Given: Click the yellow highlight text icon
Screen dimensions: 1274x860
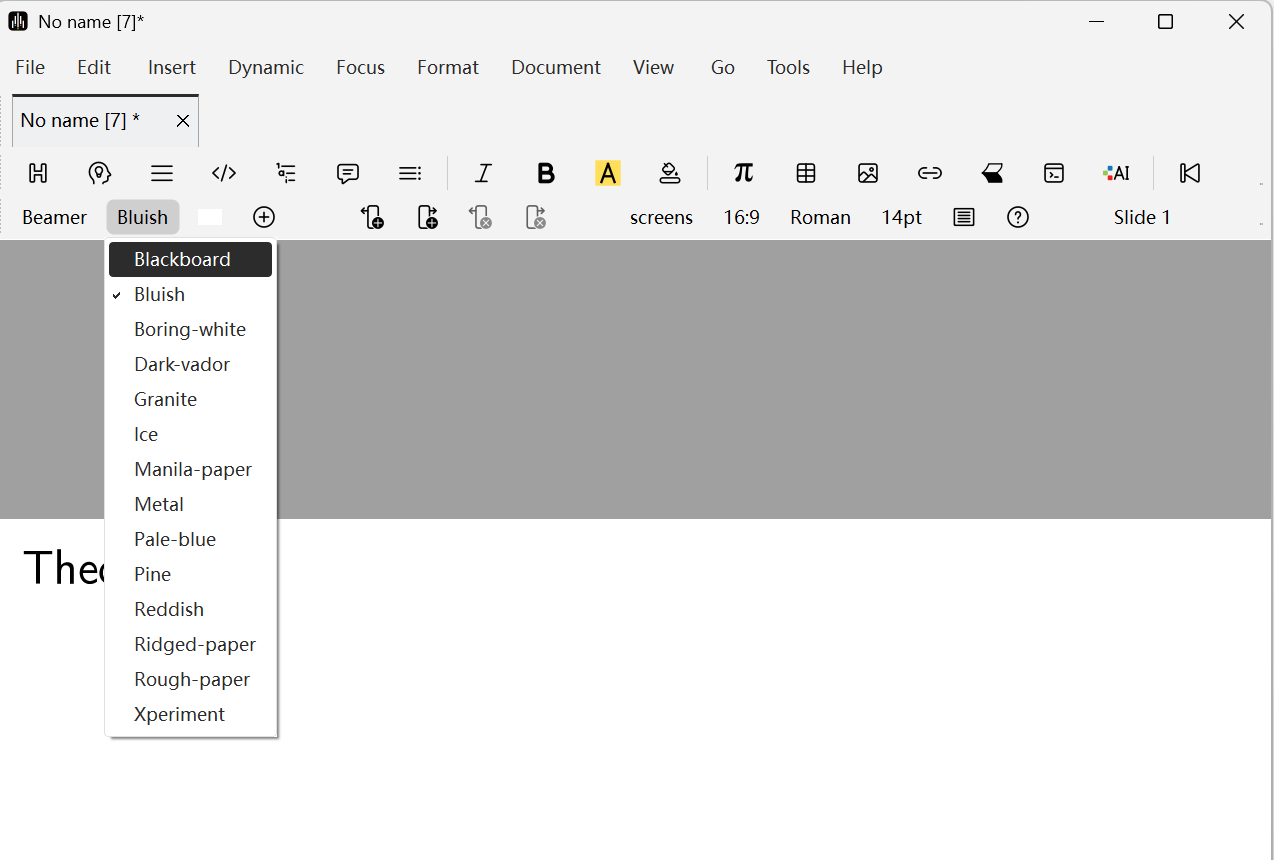Looking at the screenshot, I should (x=608, y=173).
